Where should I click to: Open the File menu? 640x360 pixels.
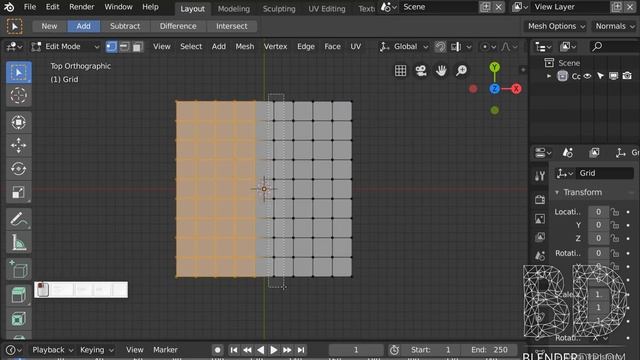point(30,7)
